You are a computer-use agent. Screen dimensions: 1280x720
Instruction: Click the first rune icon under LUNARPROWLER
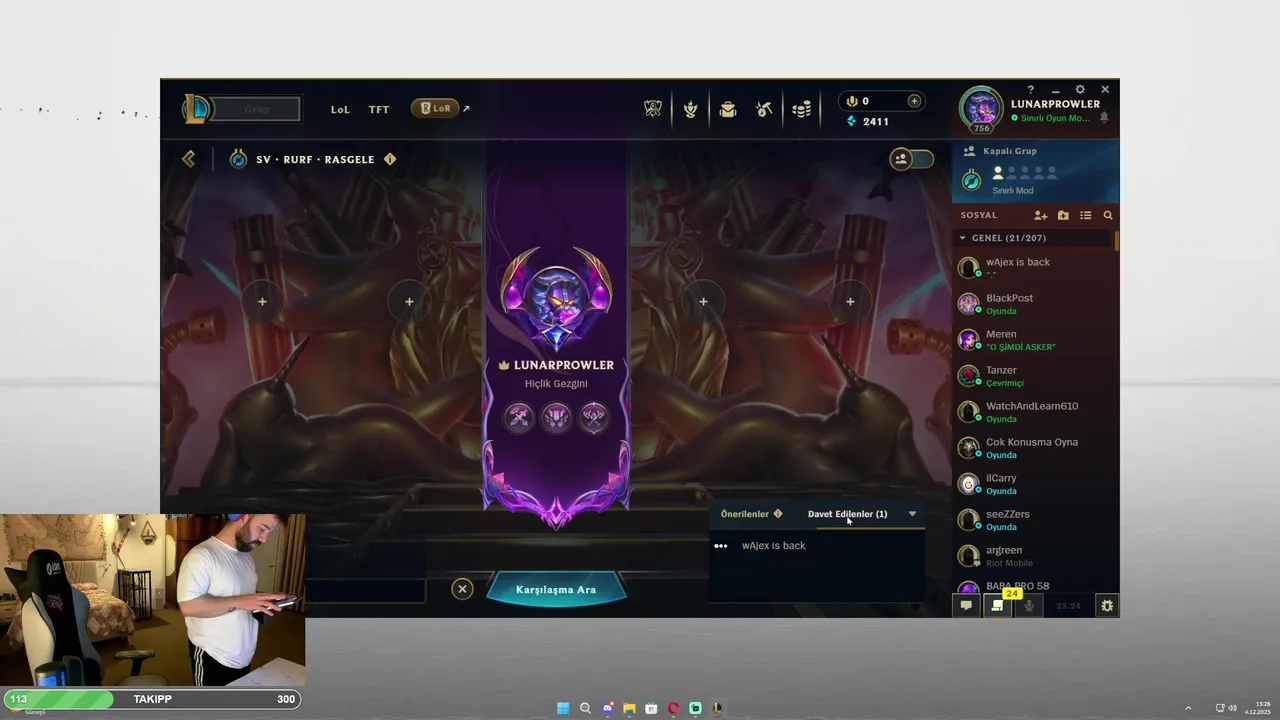pyautogui.click(x=518, y=417)
